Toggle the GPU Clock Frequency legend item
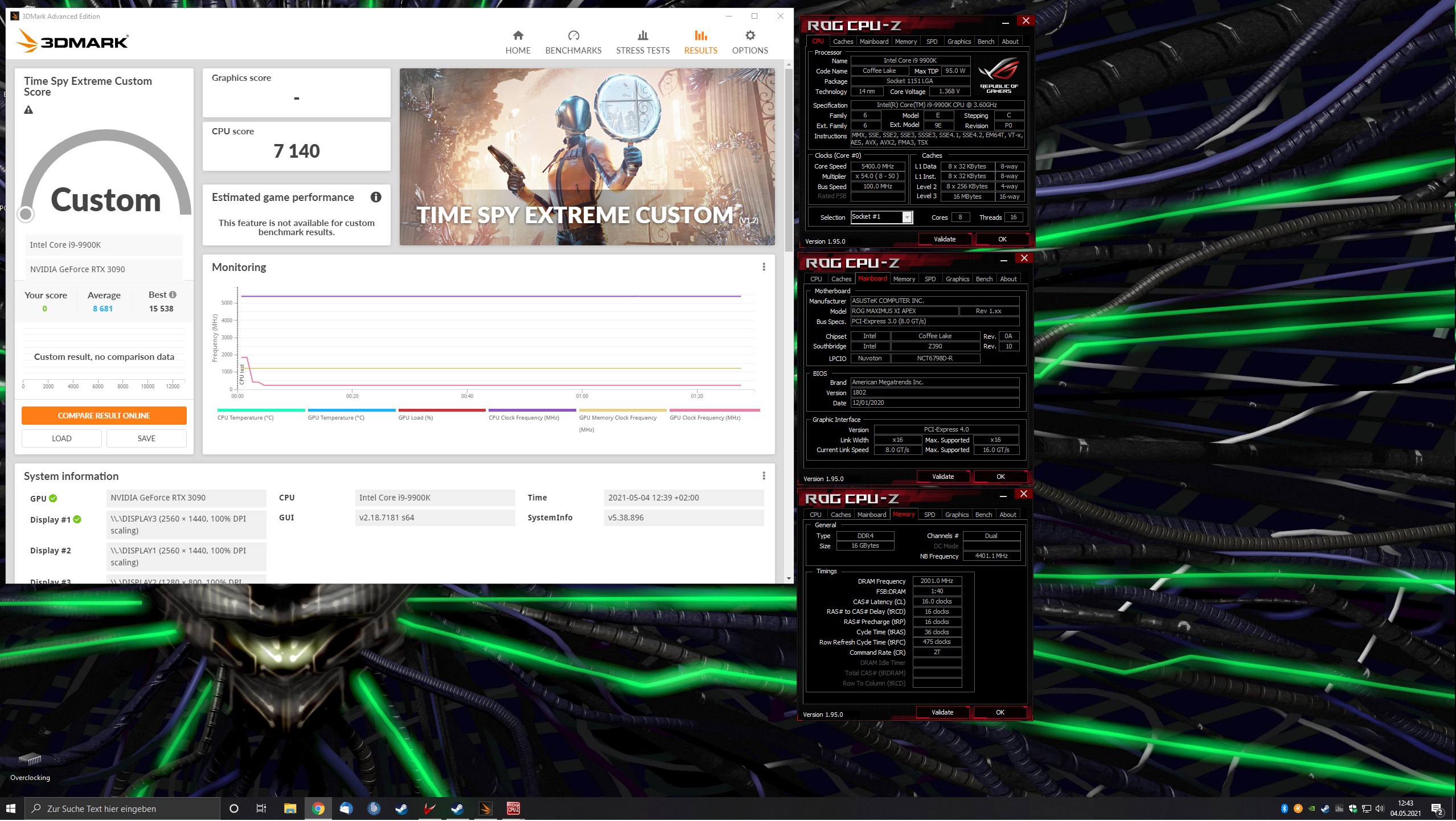Viewport: 1456px width, 821px height. pyautogui.click(x=715, y=415)
